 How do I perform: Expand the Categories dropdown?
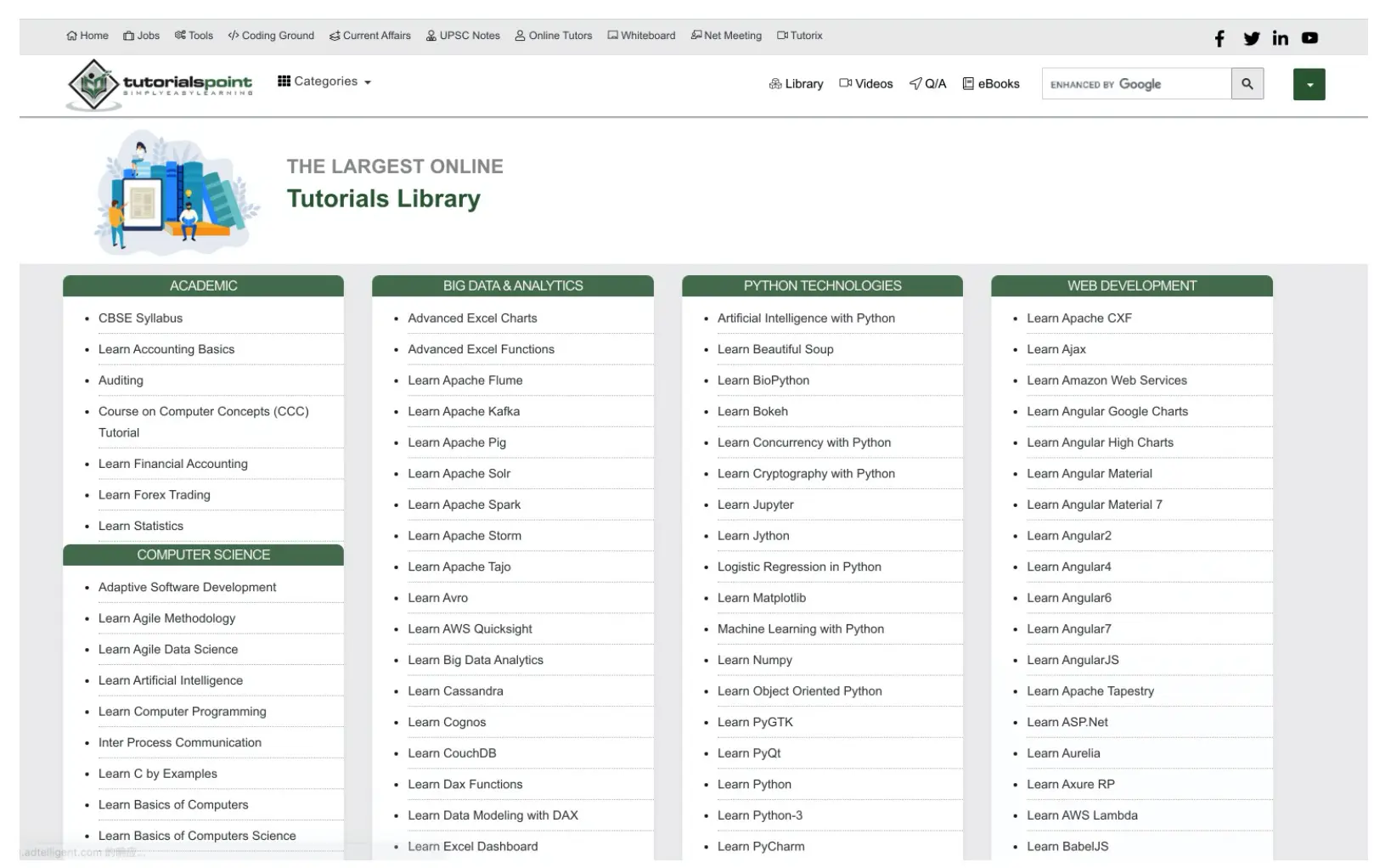click(324, 82)
